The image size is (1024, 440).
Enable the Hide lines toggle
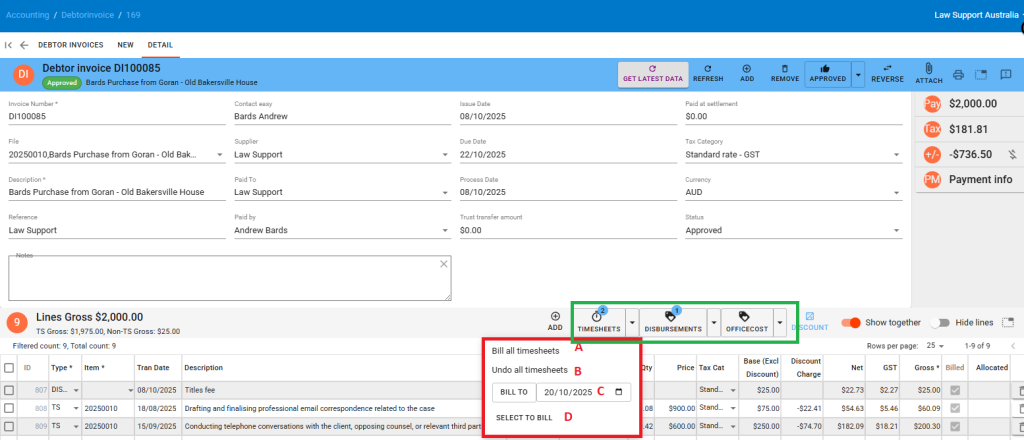click(x=939, y=323)
